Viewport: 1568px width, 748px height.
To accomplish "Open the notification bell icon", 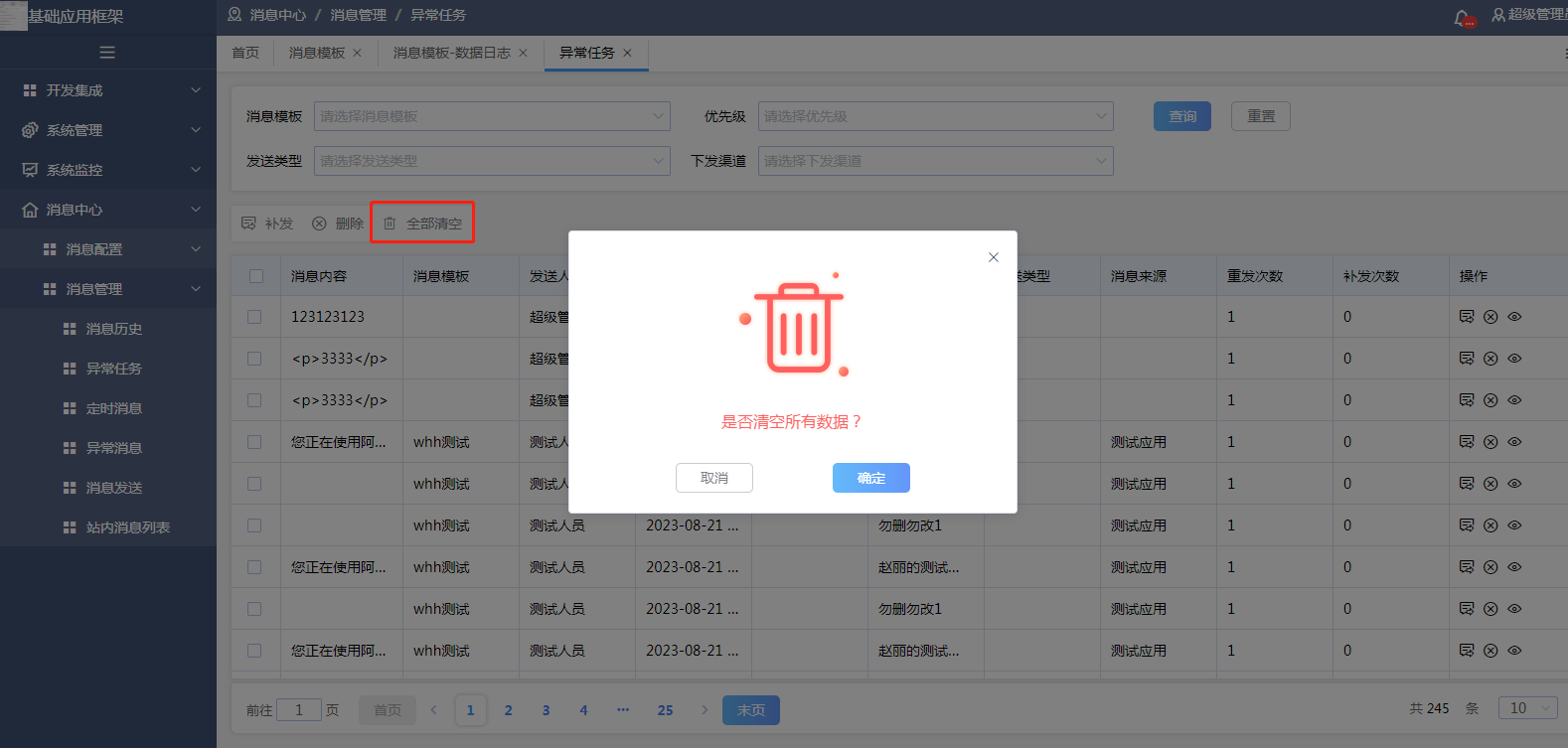I will tap(1463, 18).
